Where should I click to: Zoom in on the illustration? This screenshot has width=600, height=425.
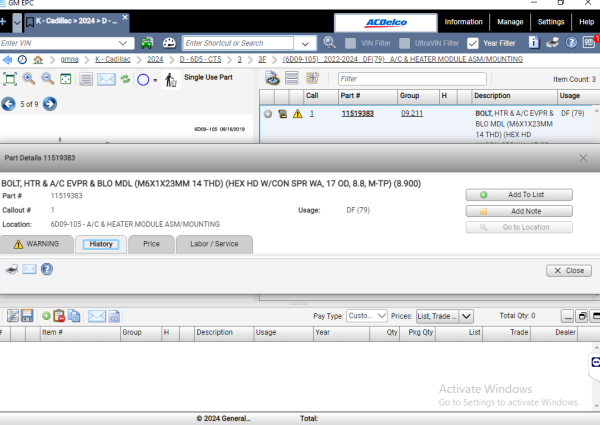[29, 79]
